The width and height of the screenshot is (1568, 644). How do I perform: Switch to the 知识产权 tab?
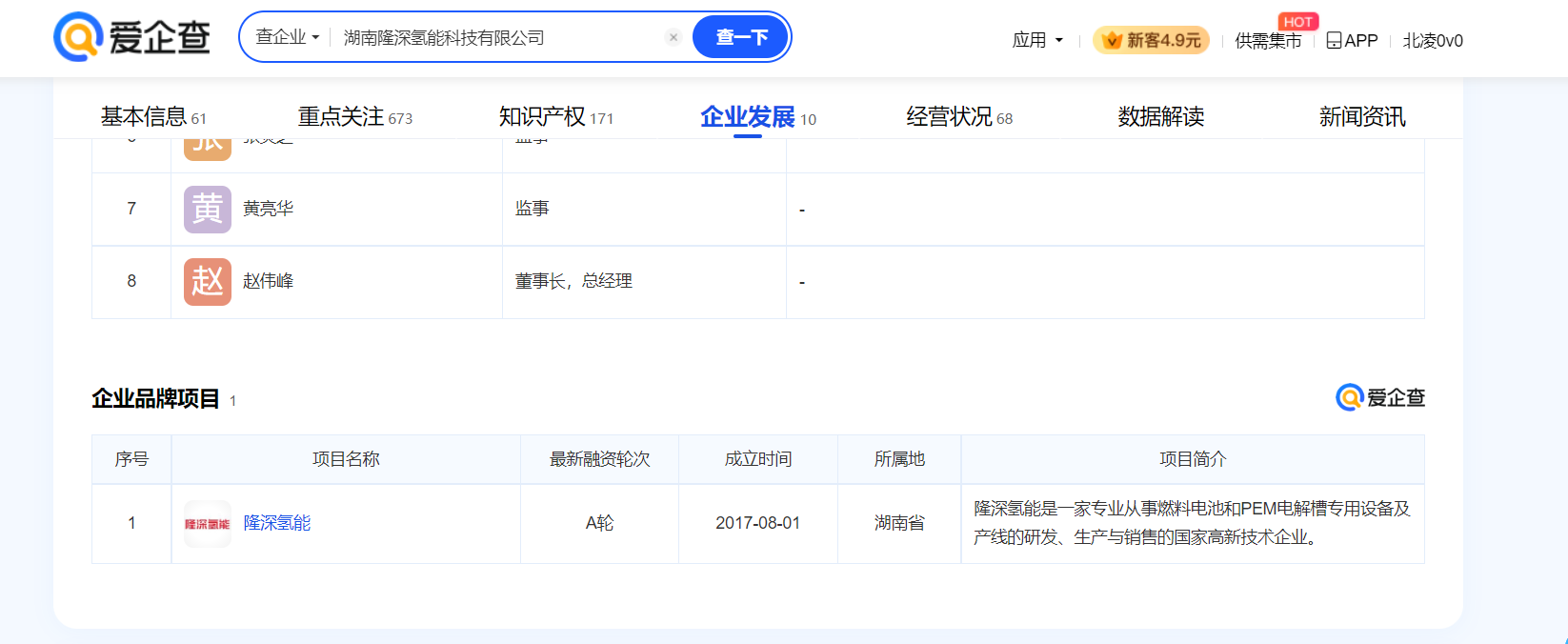pyautogui.click(x=555, y=116)
